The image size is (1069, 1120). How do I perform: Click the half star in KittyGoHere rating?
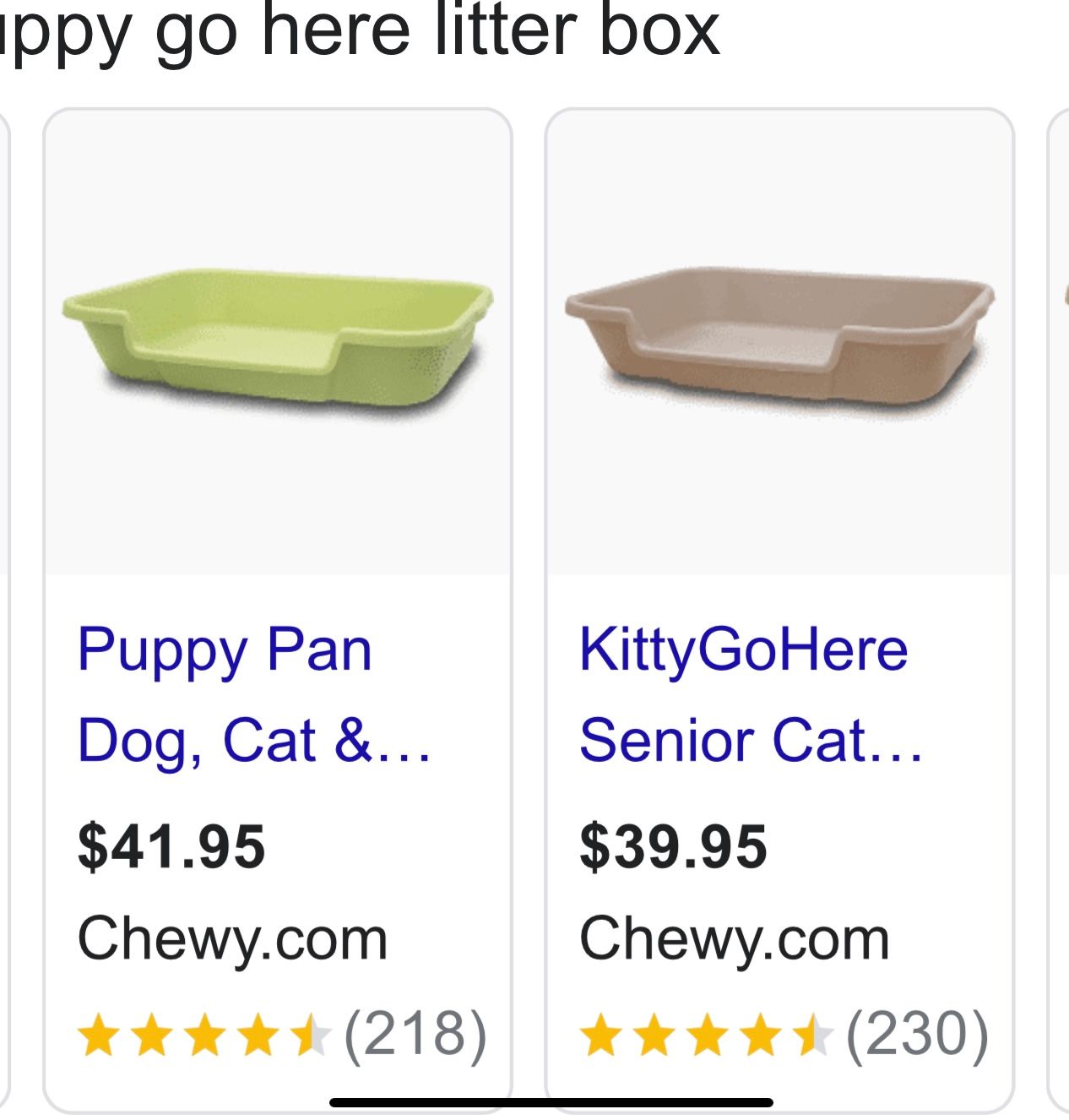point(812,1036)
